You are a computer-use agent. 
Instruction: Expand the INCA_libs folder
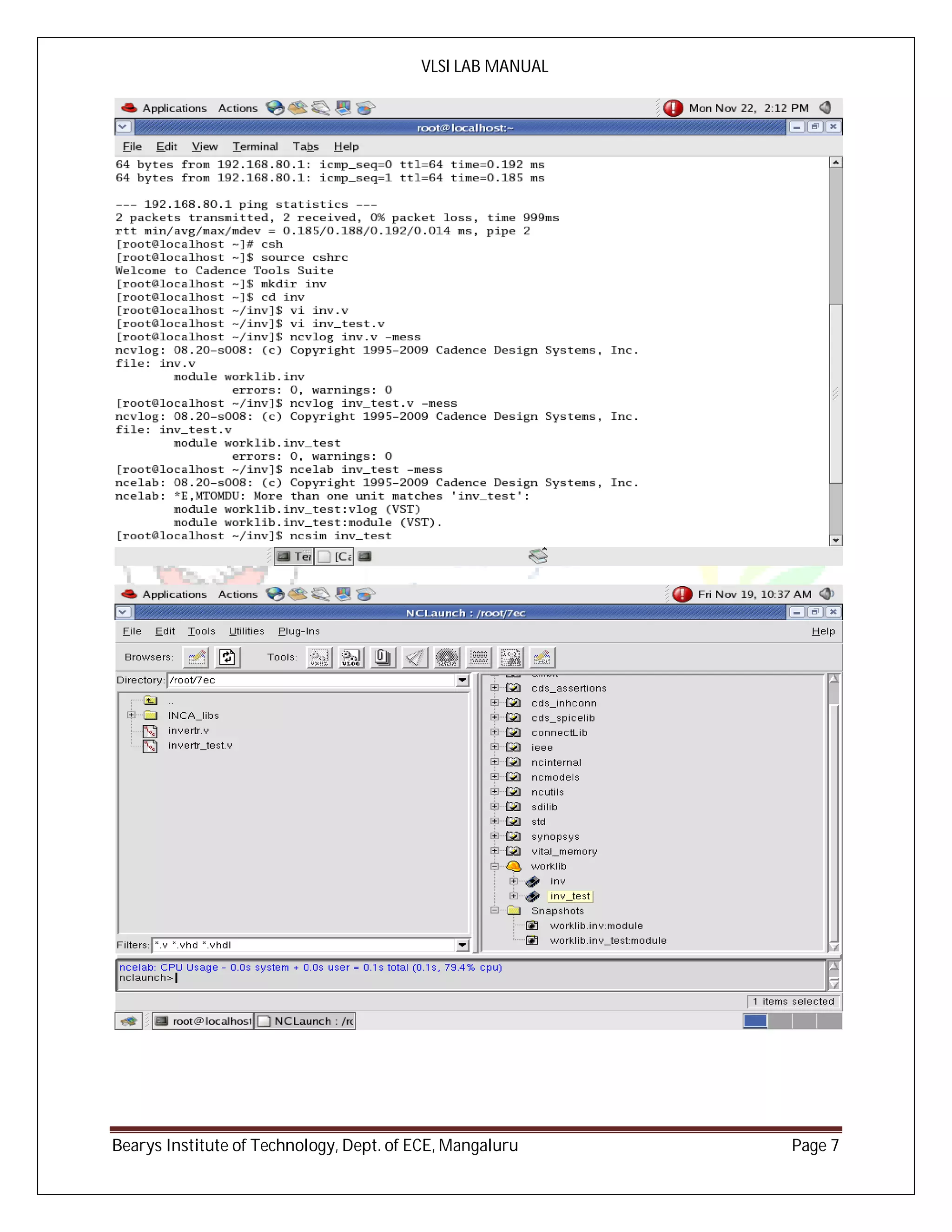click(132, 715)
